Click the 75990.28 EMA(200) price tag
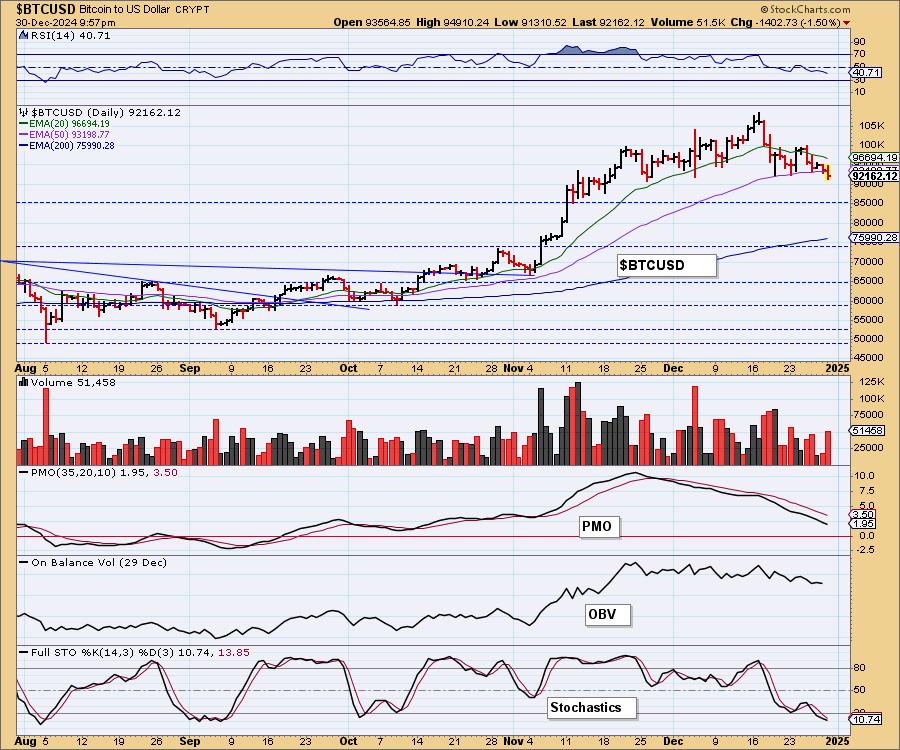Screen dimensions: 900x750 point(874,238)
